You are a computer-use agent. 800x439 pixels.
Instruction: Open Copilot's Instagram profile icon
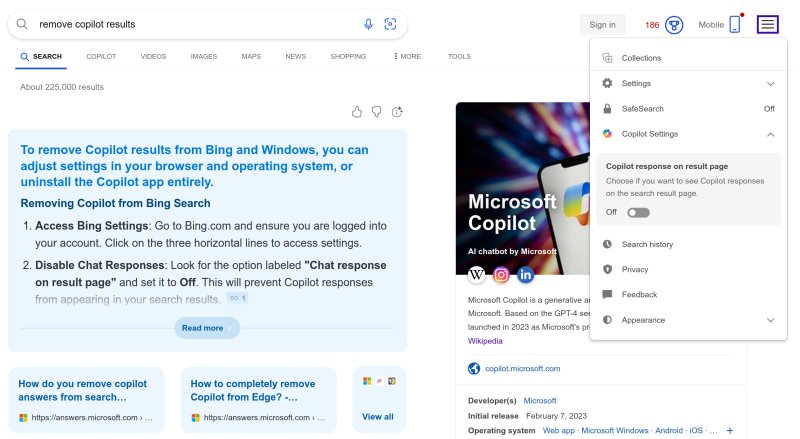pyautogui.click(x=501, y=274)
